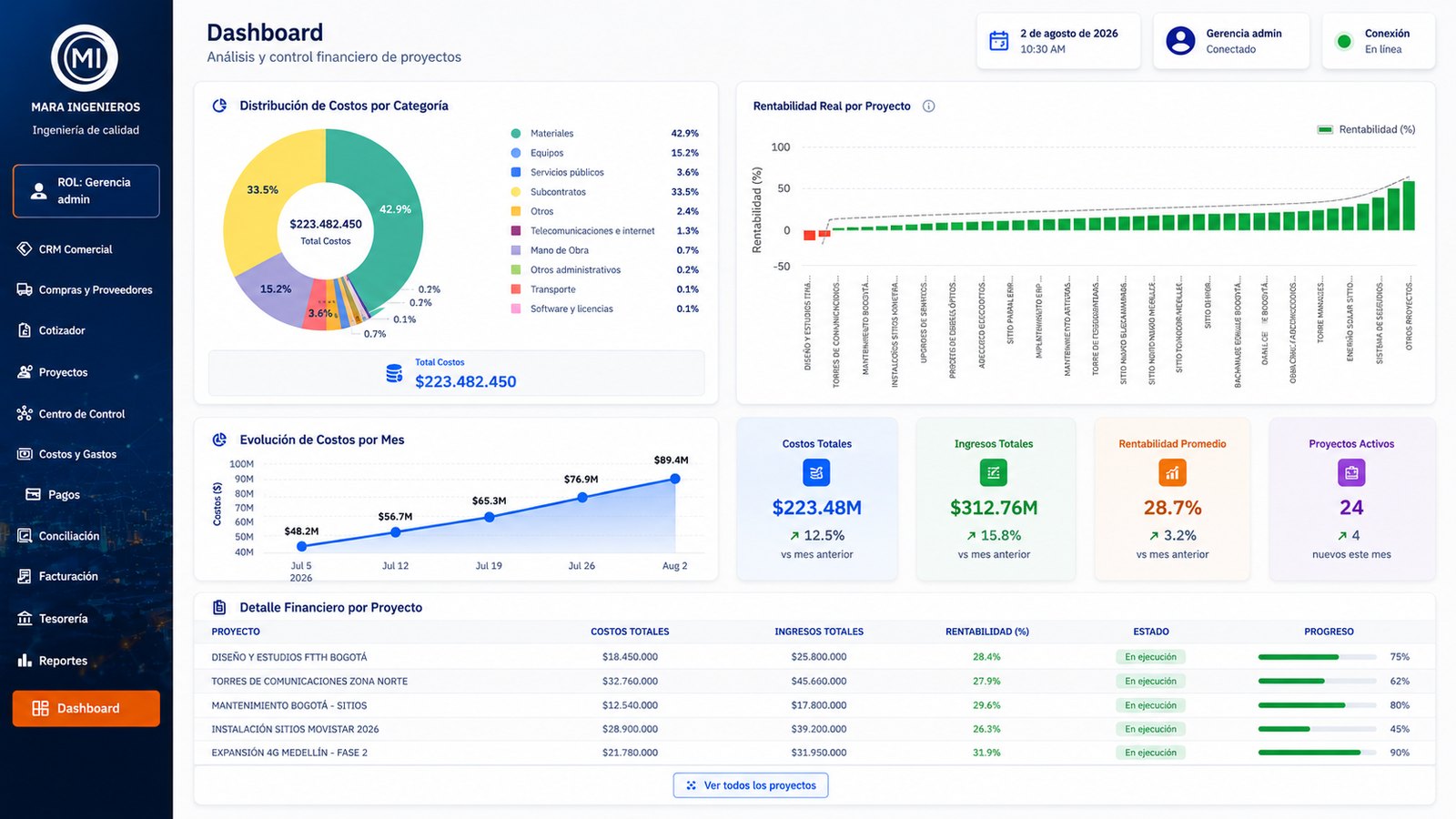
Task: Click progress bar showing 75%
Action: (x=1317, y=657)
